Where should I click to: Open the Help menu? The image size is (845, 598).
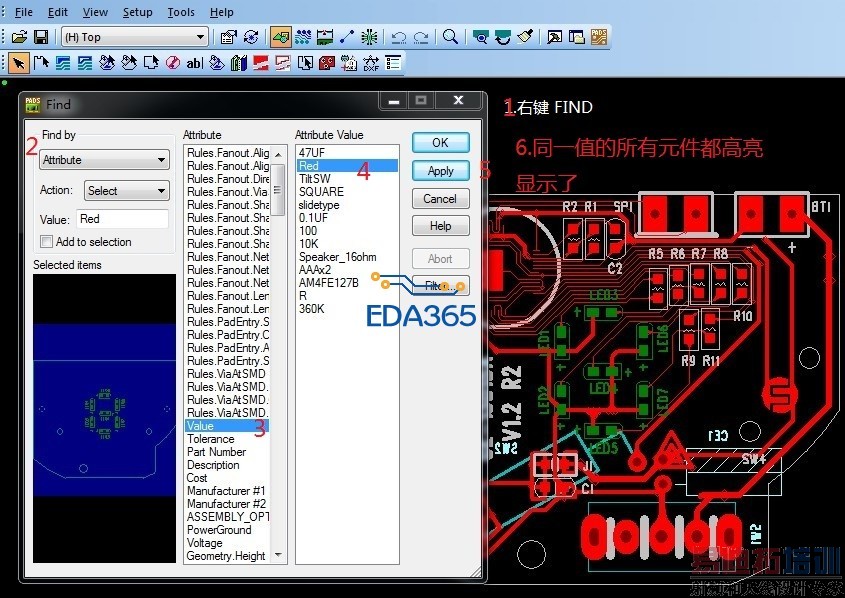(221, 12)
